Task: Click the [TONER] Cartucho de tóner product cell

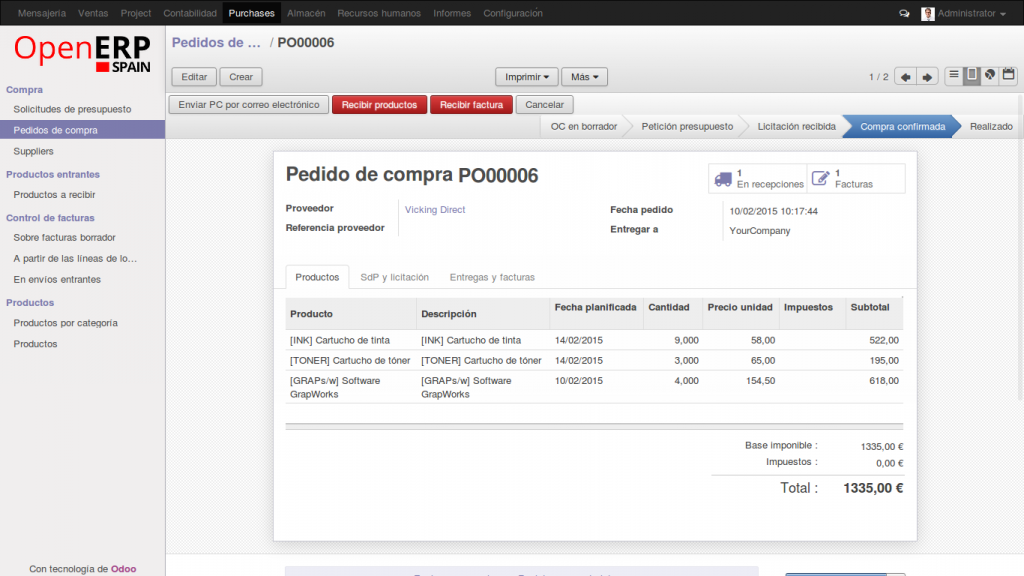Action: [350, 360]
